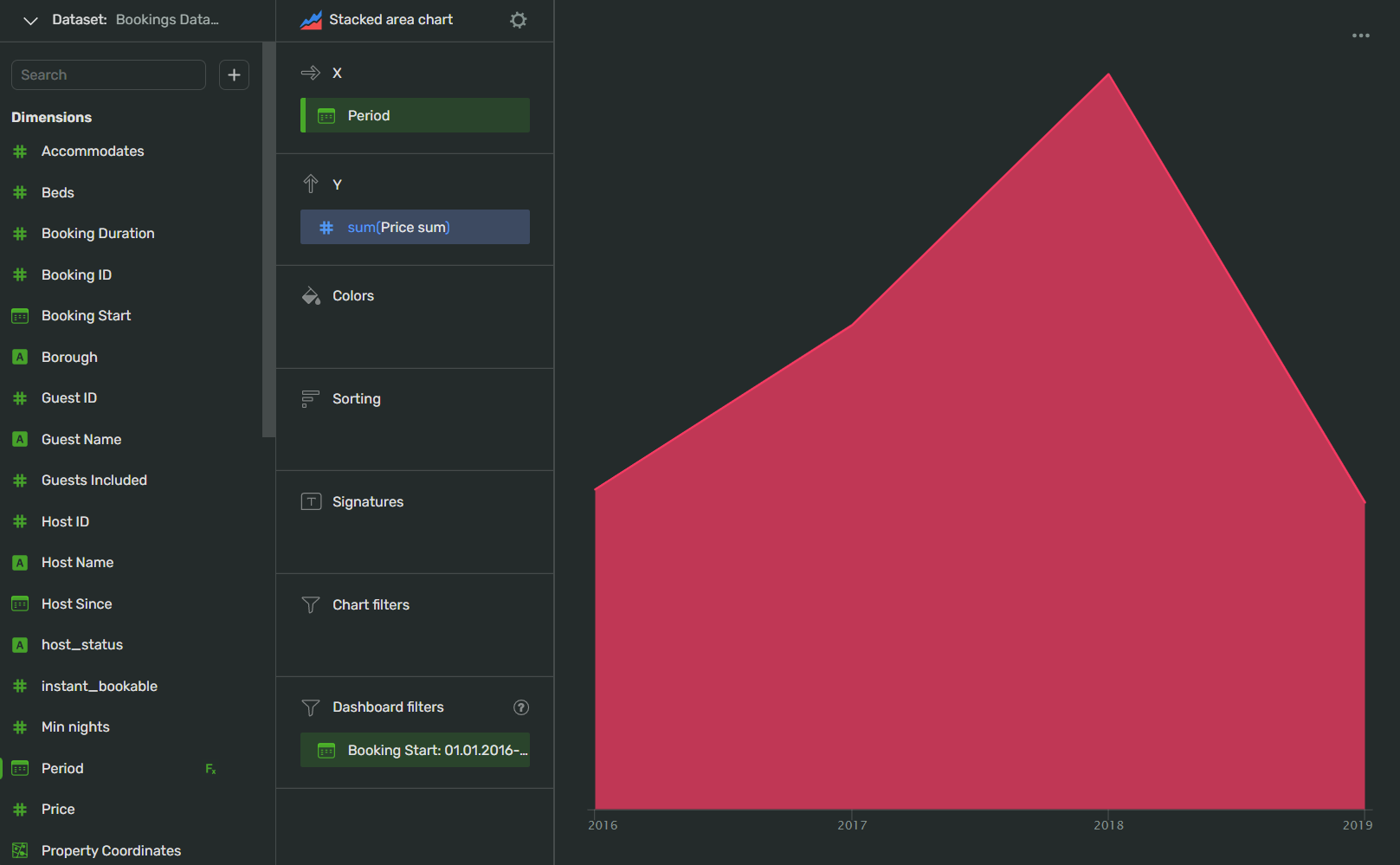Screen dimensions: 1400x865
Task: Click the Search fields input
Action: [108, 75]
